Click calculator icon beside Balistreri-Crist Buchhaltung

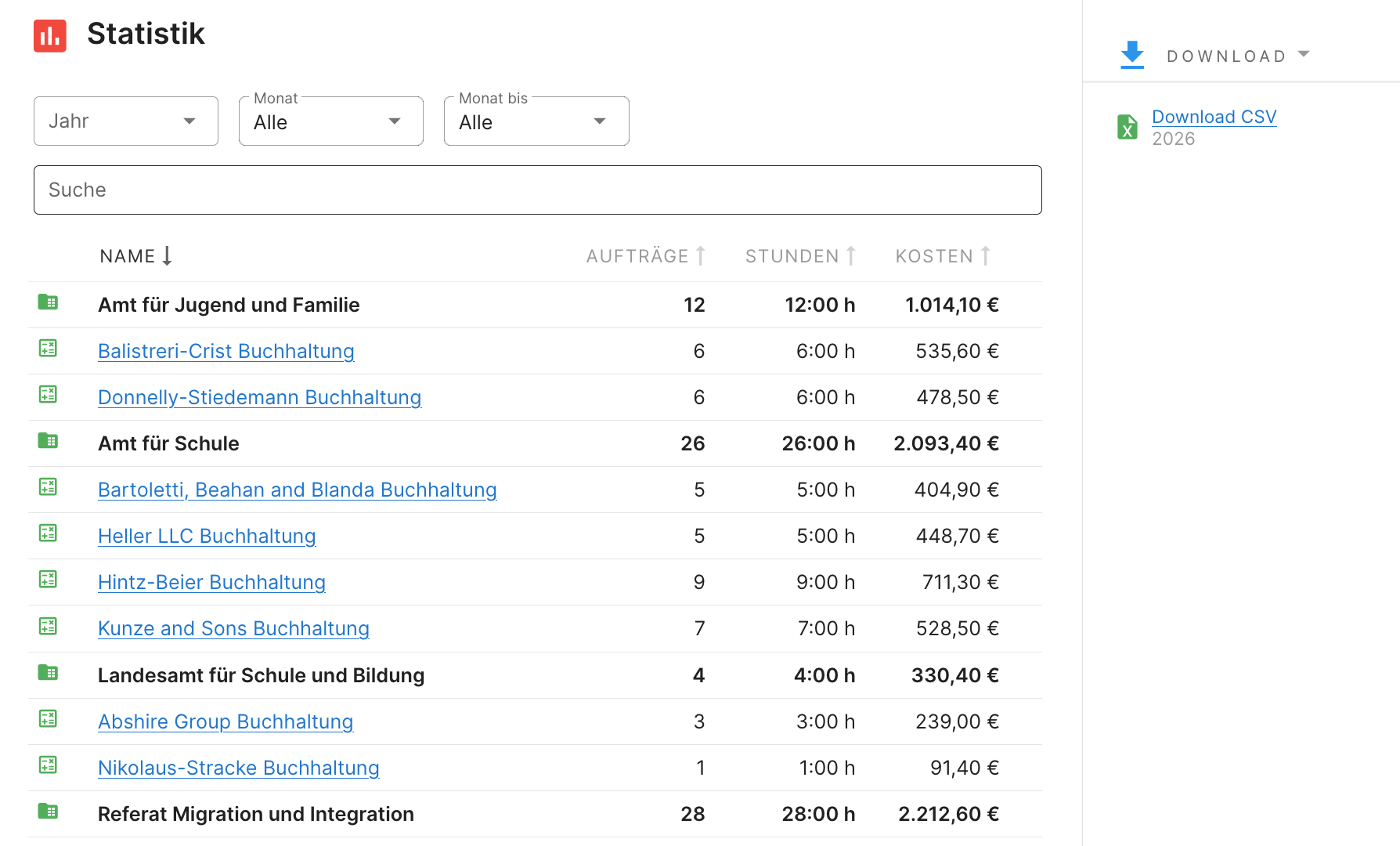pyautogui.click(x=48, y=348)
